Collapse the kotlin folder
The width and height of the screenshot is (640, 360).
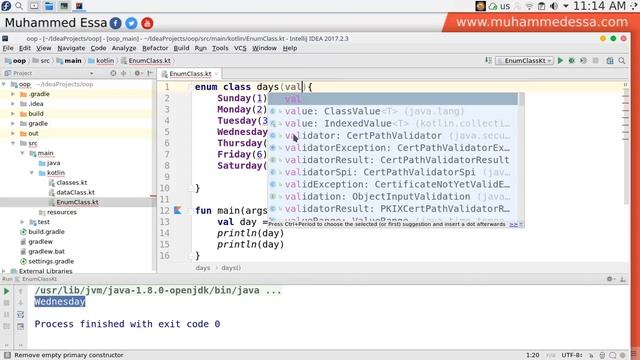(32, 173)
